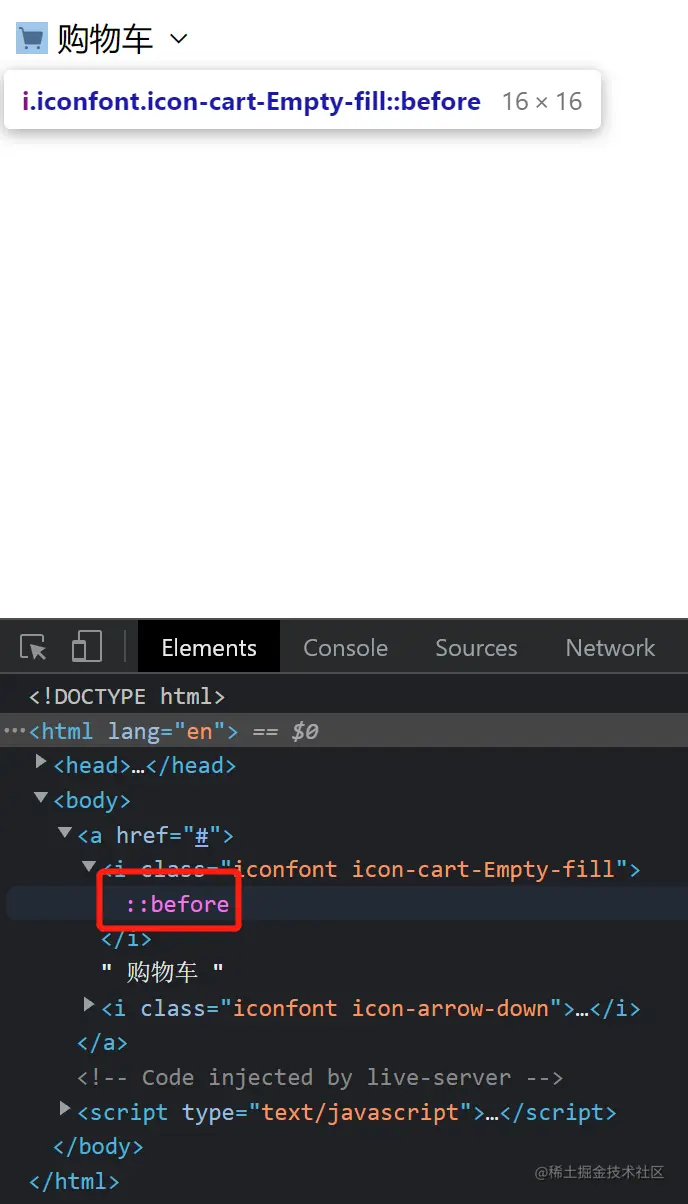The image size is (688, 1204).
Task: Open the Sources tab
Action: coord(476,647)
